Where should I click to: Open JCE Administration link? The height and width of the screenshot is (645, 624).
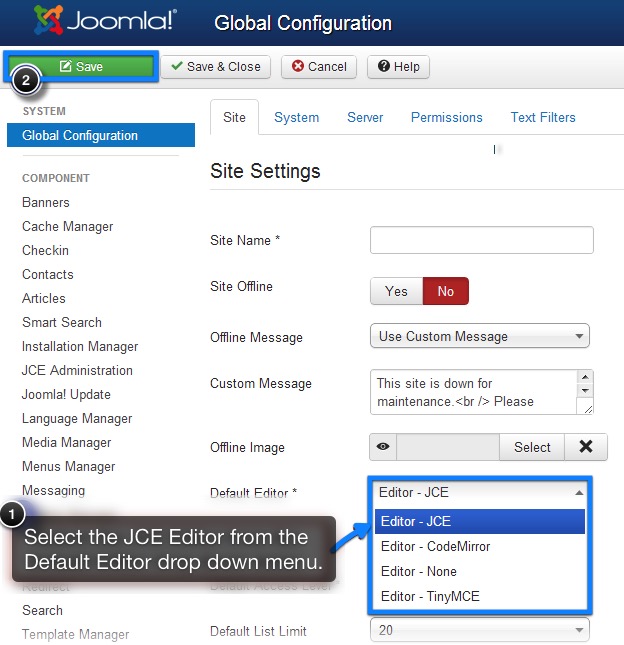pos(77,370)
